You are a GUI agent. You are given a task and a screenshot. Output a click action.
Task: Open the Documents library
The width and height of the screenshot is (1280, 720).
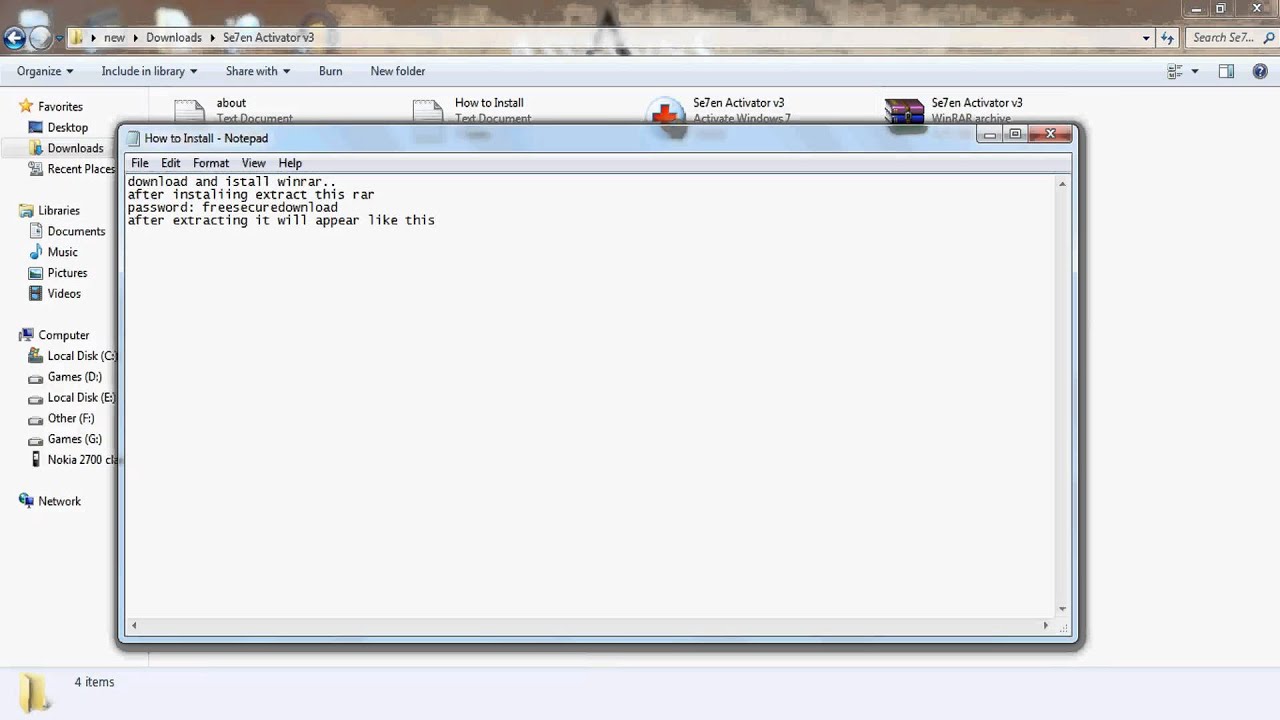point(76,232)
